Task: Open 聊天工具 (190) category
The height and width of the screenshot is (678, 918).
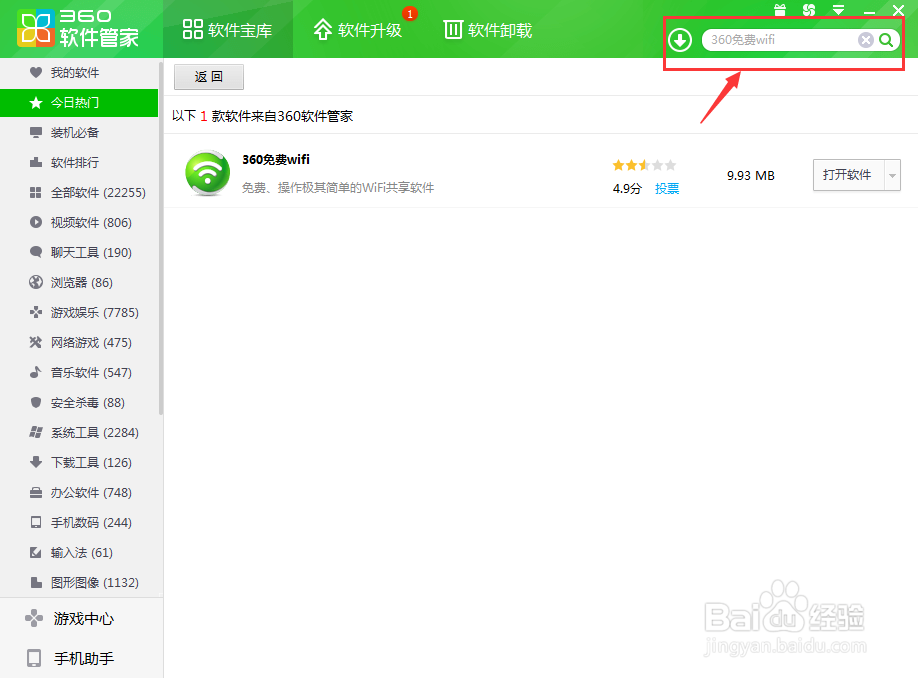Action: click(x=79, y=252)
